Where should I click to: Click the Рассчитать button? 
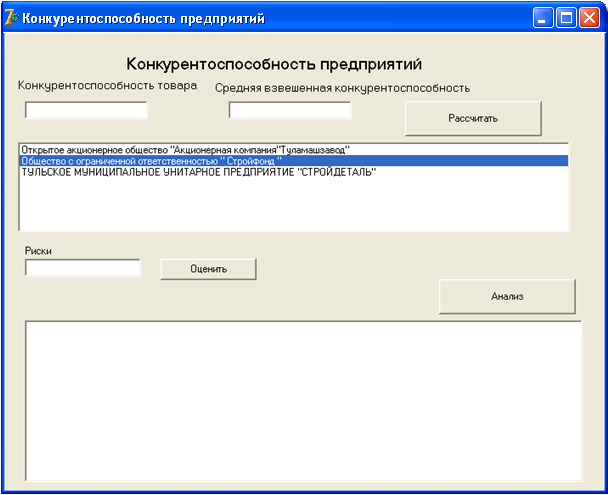(x=473, y=118)
